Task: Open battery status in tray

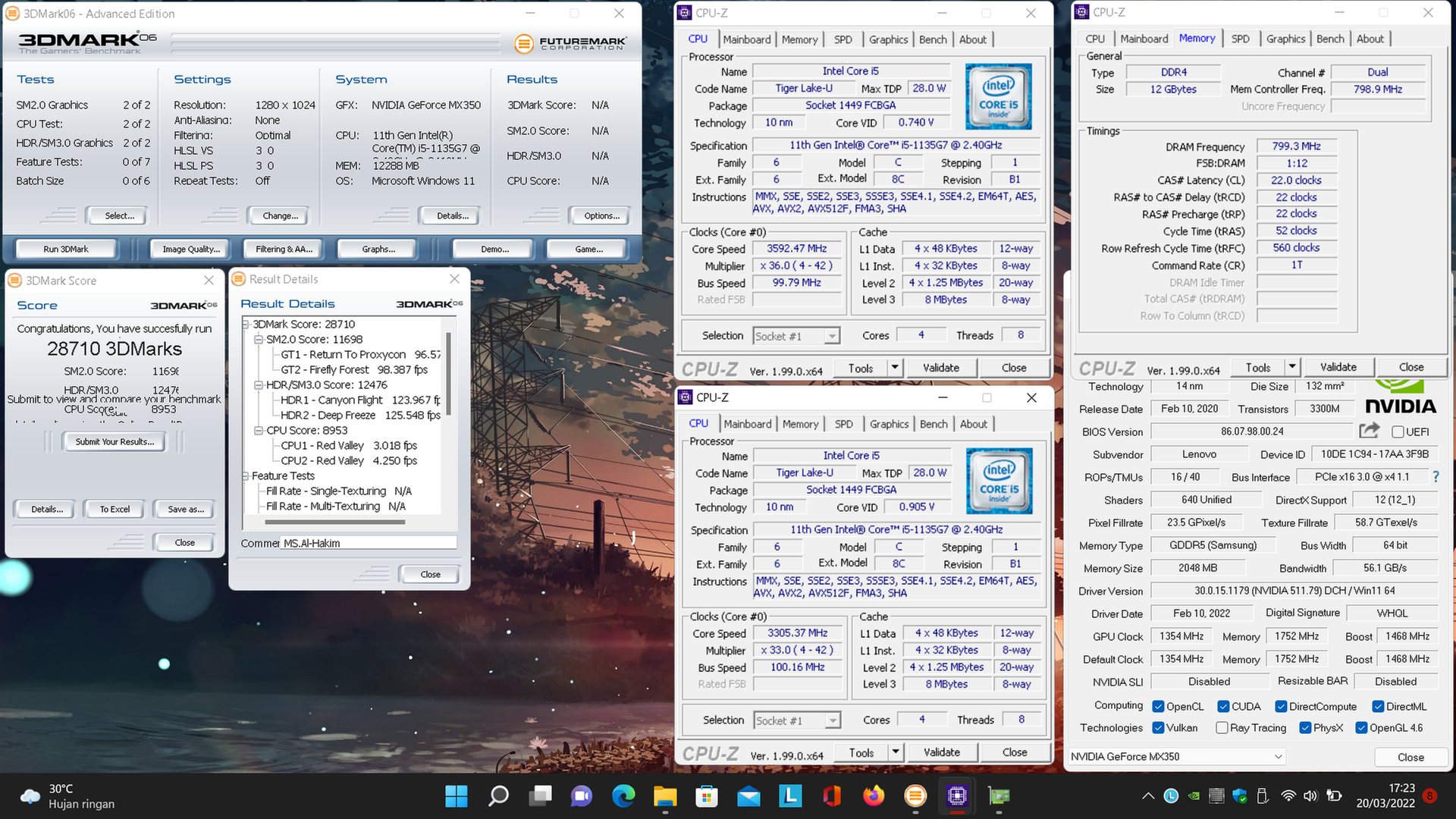Action: coord(1334,795)
